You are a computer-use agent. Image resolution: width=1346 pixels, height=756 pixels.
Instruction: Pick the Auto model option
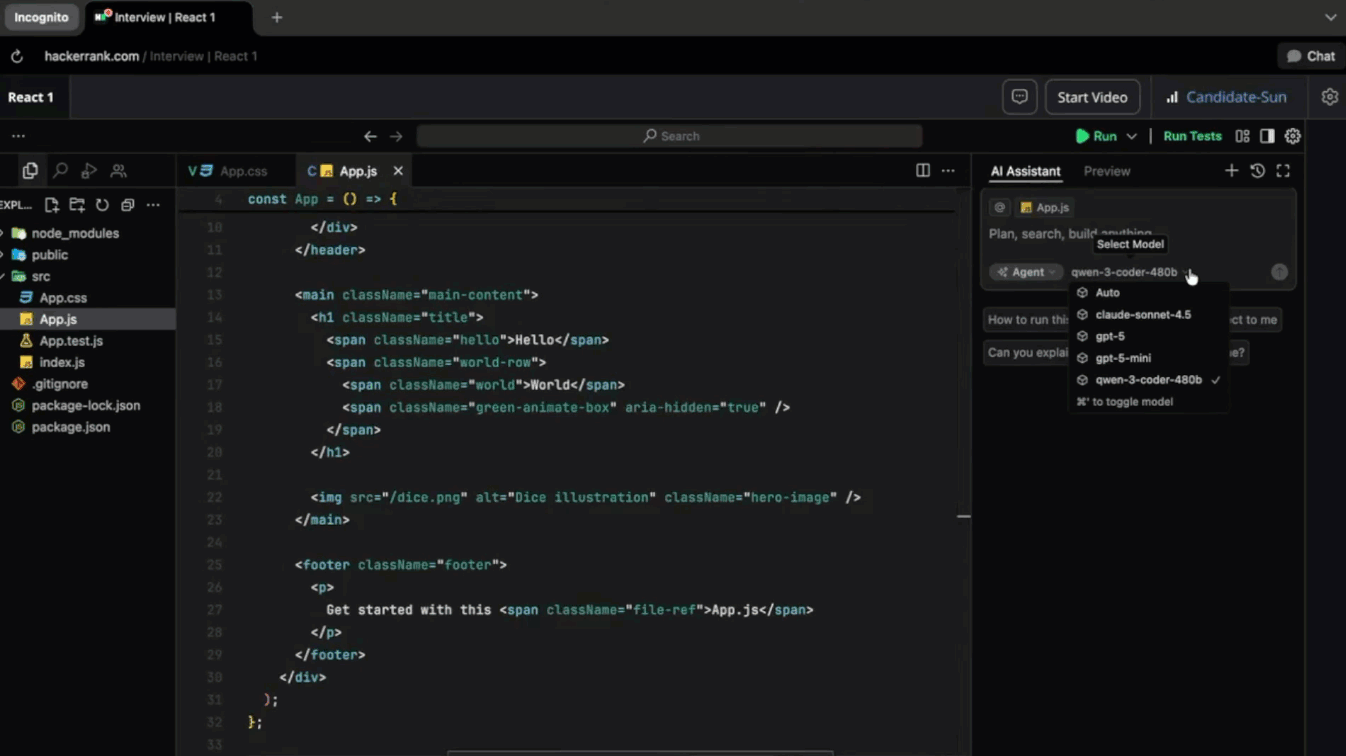coord(1107,293)
